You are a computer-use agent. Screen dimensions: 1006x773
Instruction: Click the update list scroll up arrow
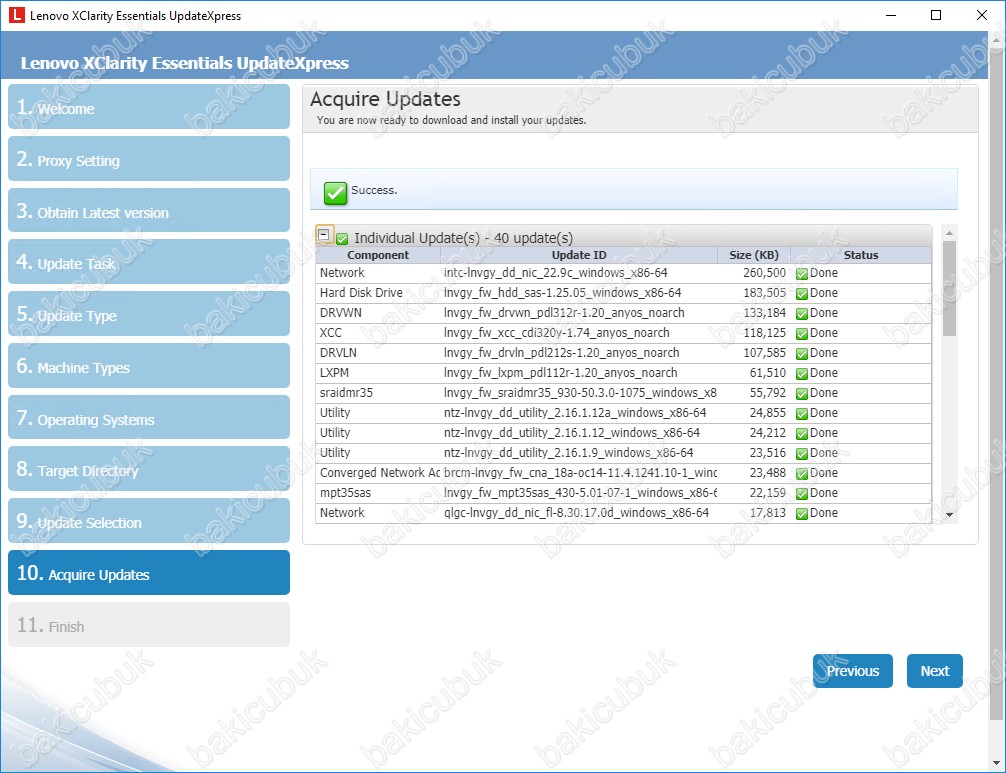(x=950, y=232)
